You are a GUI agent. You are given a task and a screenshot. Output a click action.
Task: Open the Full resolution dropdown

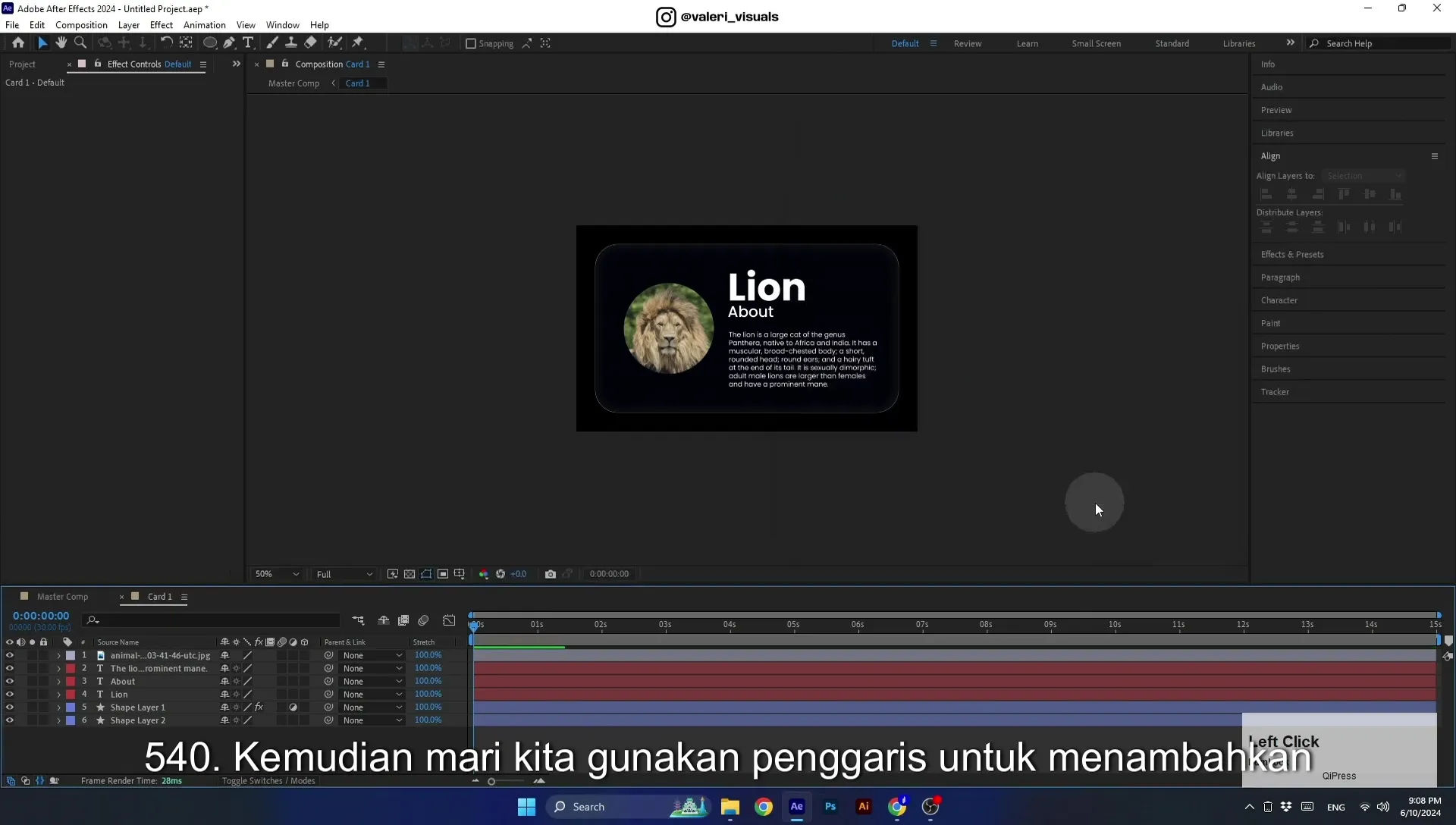[x=344, y=574]
